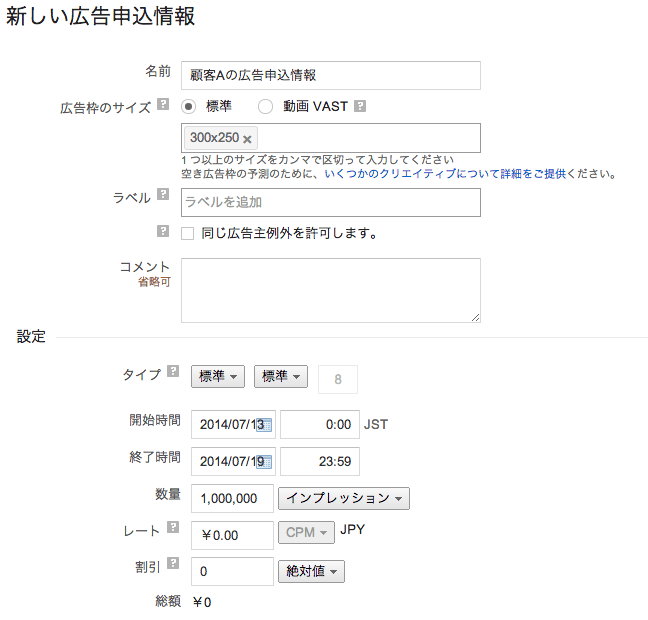Click help icon beside 動画 VAST
The image size is (648, 620).
click(x=360, y=106)
